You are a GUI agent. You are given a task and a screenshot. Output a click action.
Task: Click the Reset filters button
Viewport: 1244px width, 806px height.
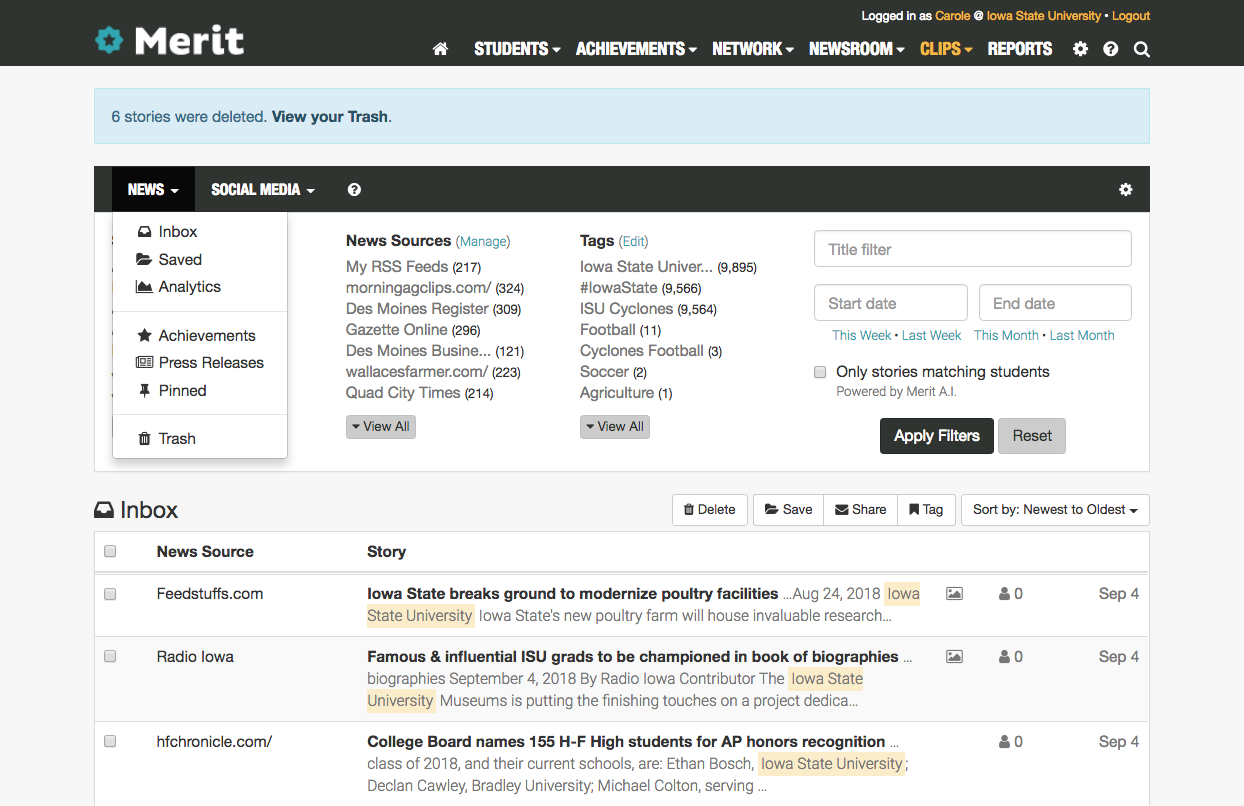pyautogui.click(x=1032, y=436)
